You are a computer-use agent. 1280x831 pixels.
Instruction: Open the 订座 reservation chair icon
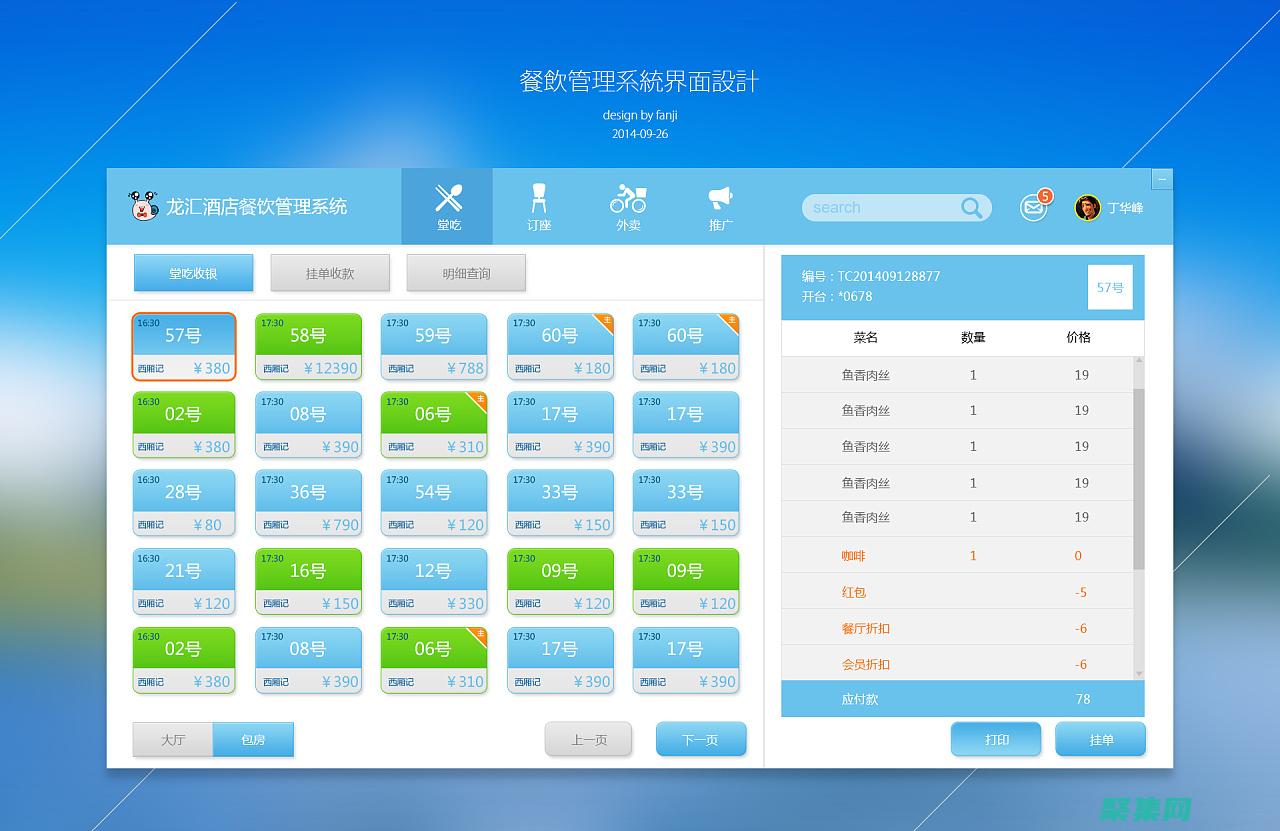(x=538, y=199)
